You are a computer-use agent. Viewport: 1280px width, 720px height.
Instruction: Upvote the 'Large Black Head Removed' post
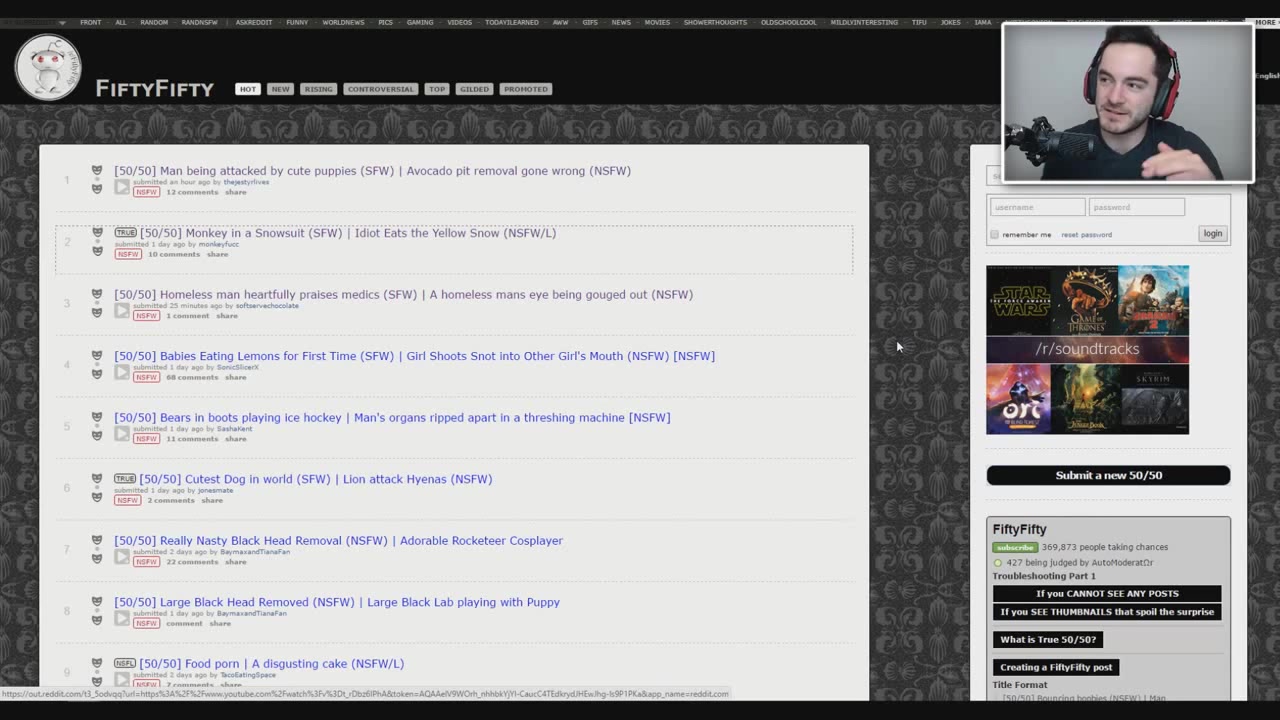[97, 601]
